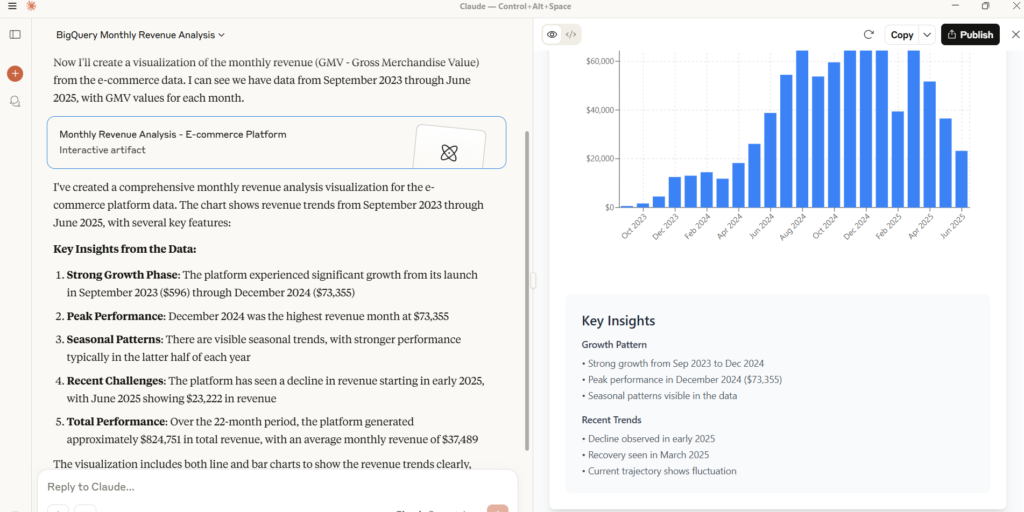The height and width of the screenshot is (512, 1024).
Task: Select the June 2025 bar in chart
Action: point(961,179)
